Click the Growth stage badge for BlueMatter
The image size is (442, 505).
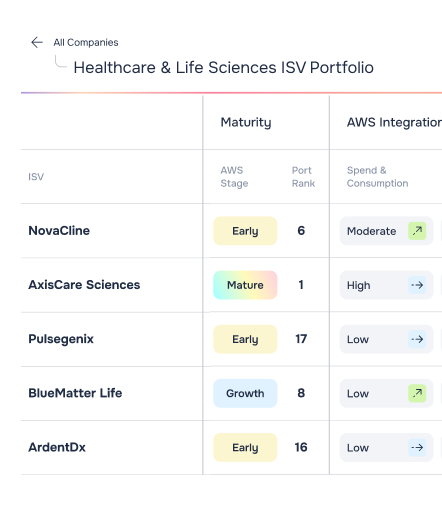[245, 393]
